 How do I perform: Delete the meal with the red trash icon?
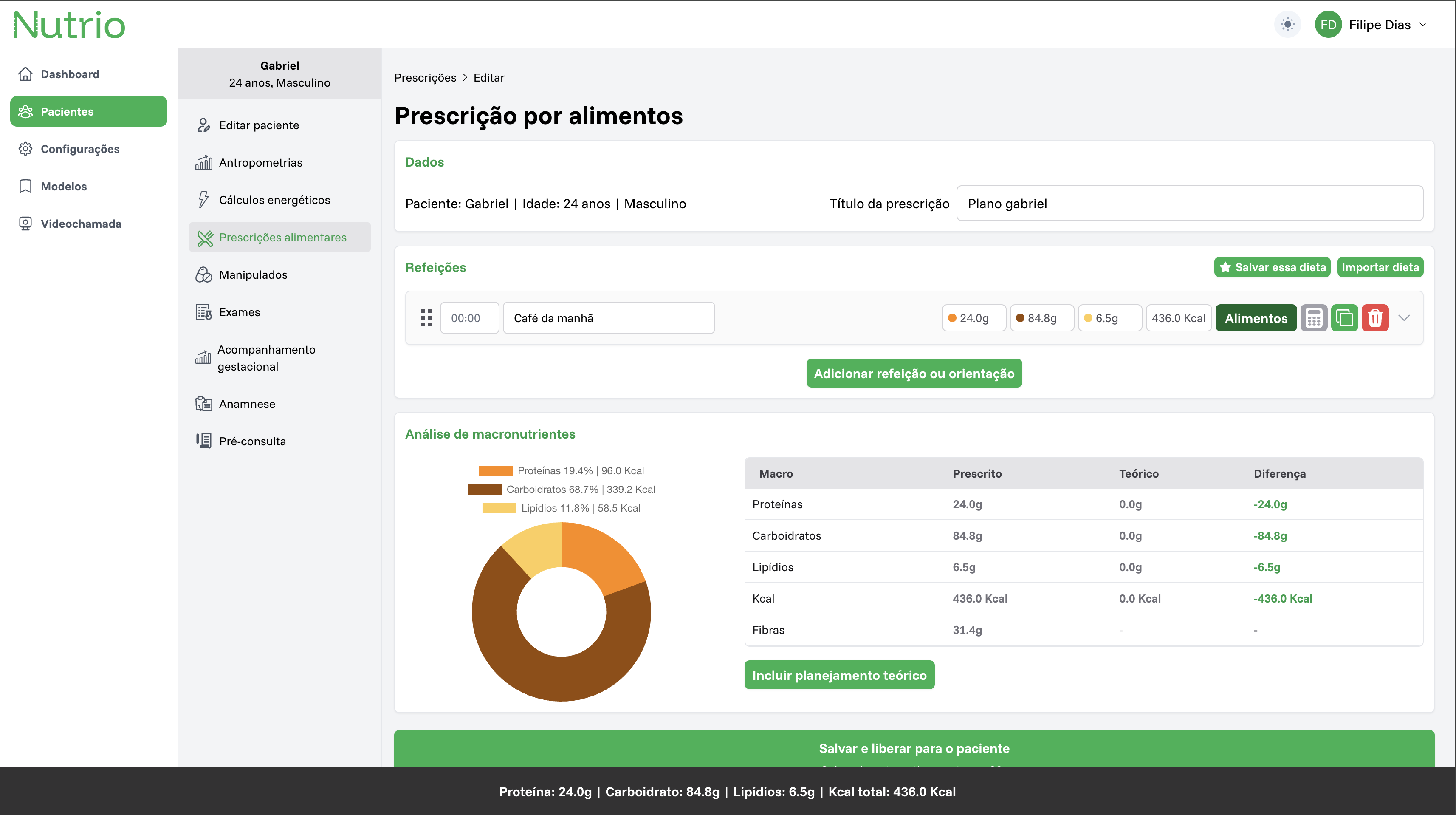coord(1374,318)
